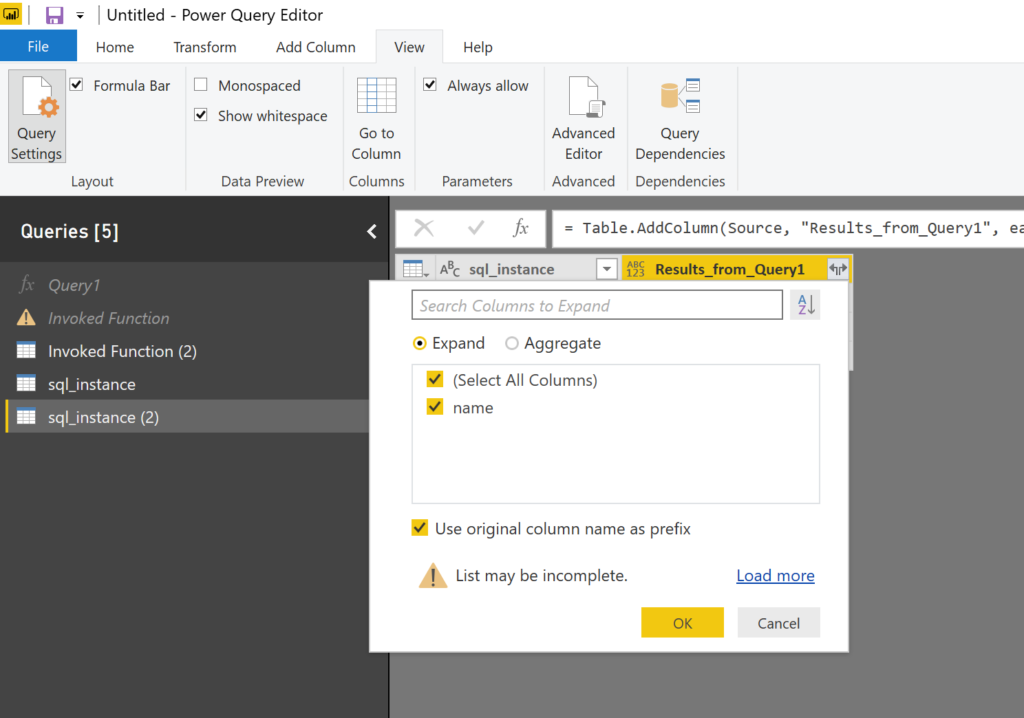Viewport: 1024px width, 718px height.
Task: Click the View ribbon tab
Action: click(409, 47)
